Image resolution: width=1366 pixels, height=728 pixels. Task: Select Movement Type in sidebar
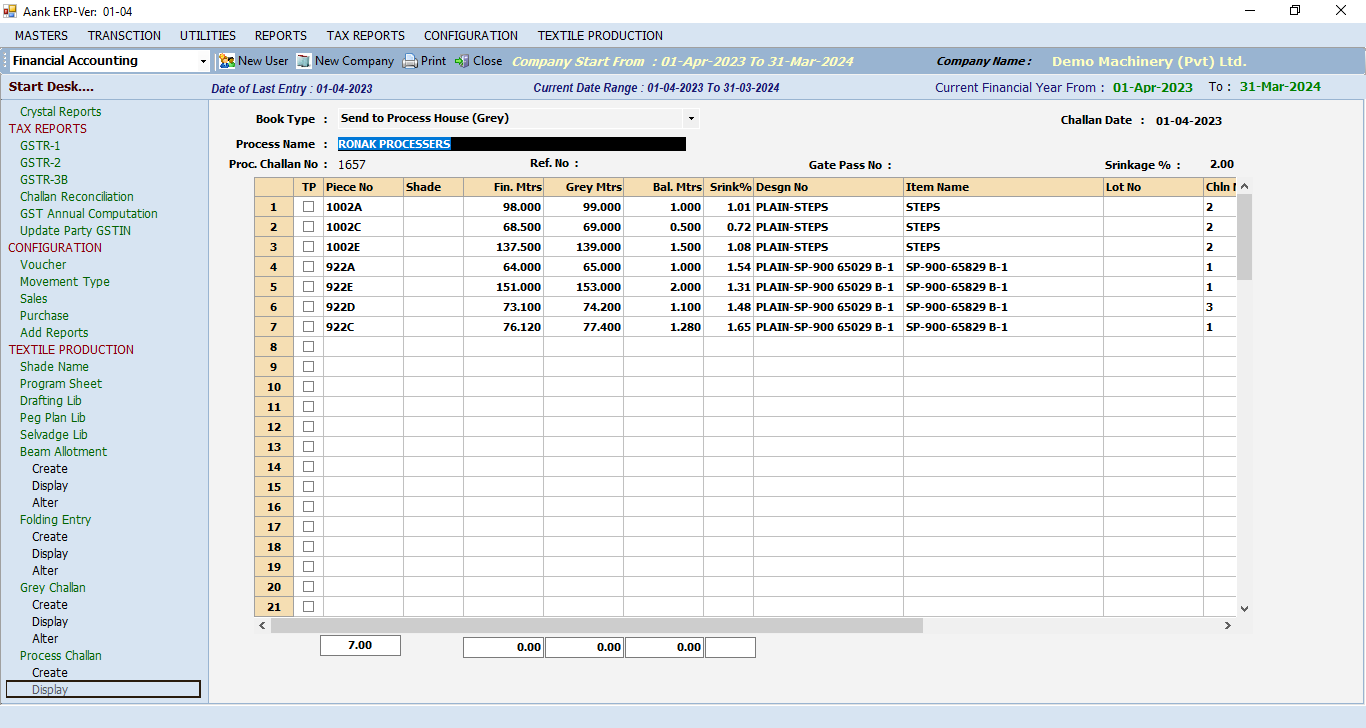[65, 282]
